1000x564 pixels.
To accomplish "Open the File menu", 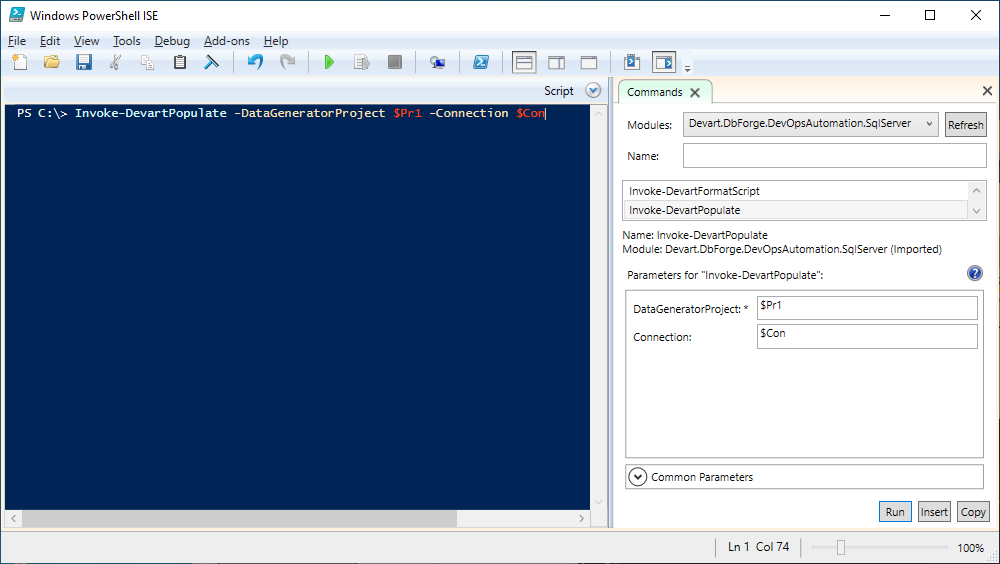I will [17, 41].
